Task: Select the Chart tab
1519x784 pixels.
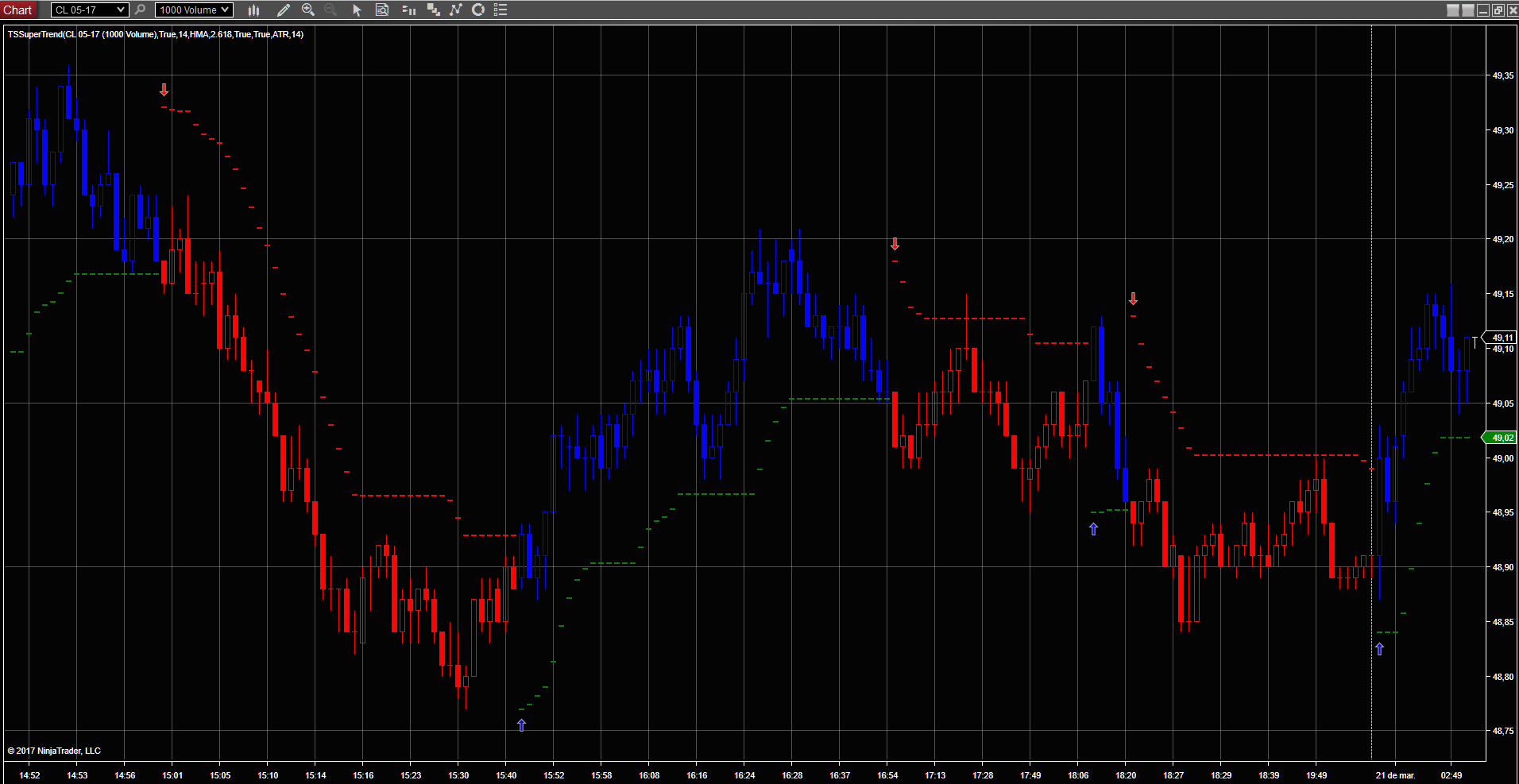Action: 17,10
